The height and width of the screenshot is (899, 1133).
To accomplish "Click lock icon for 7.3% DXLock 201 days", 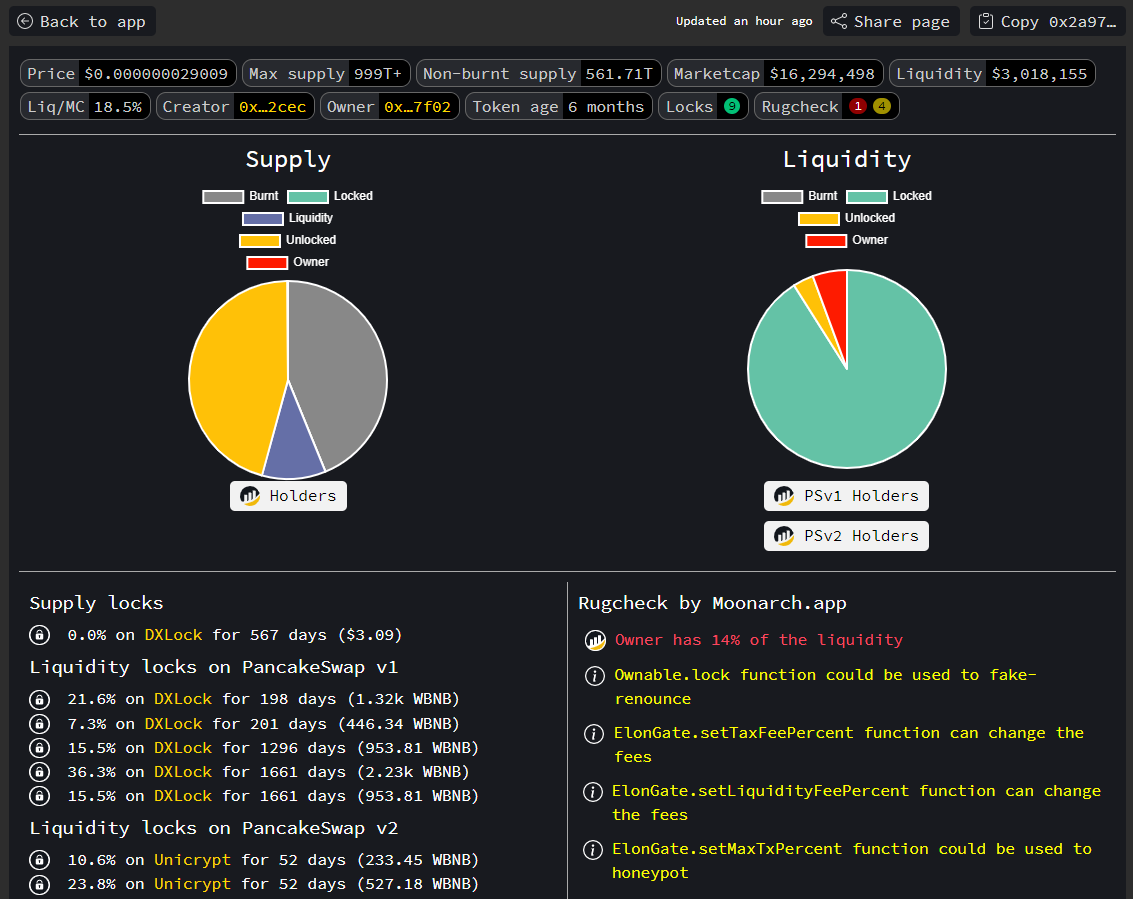I will (40, 723).
